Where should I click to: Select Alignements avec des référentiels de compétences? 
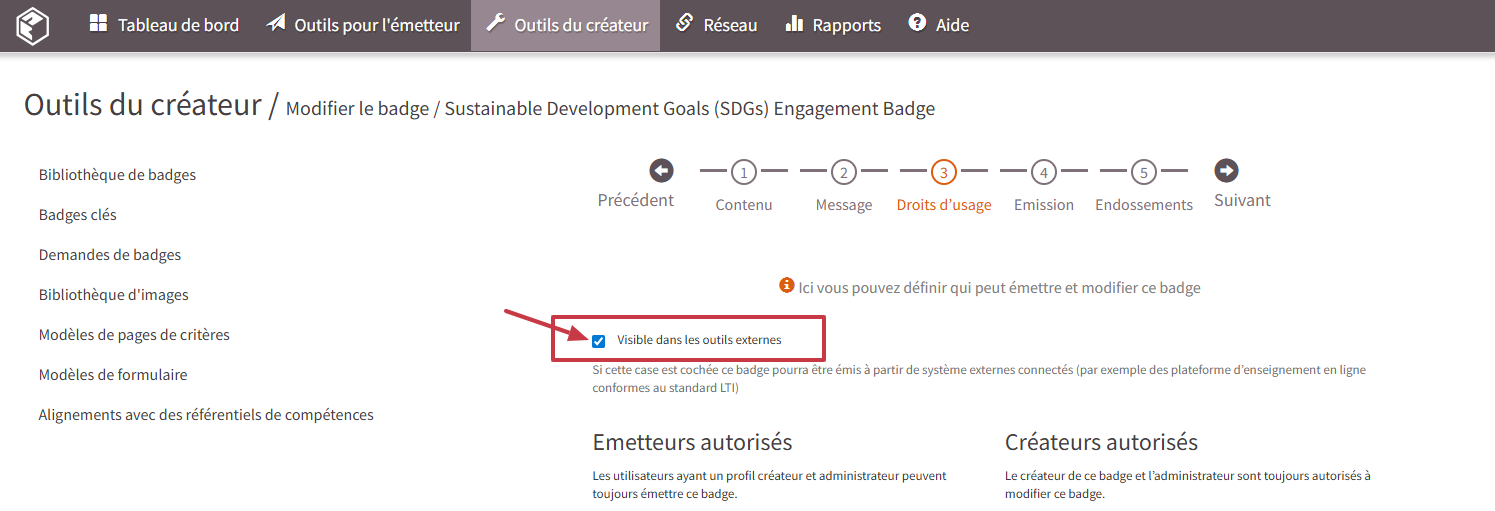[206, 415]
